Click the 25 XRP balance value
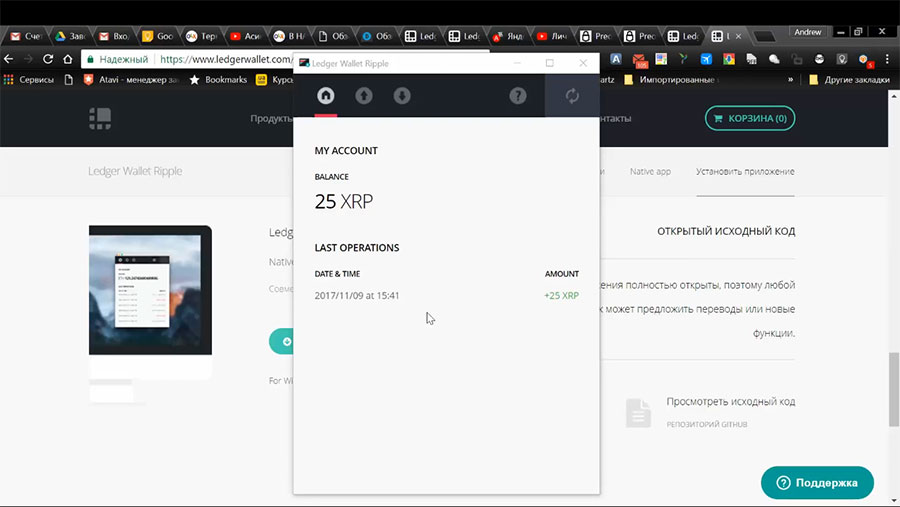This screenshot has height=507, width=900. point(343,202)
